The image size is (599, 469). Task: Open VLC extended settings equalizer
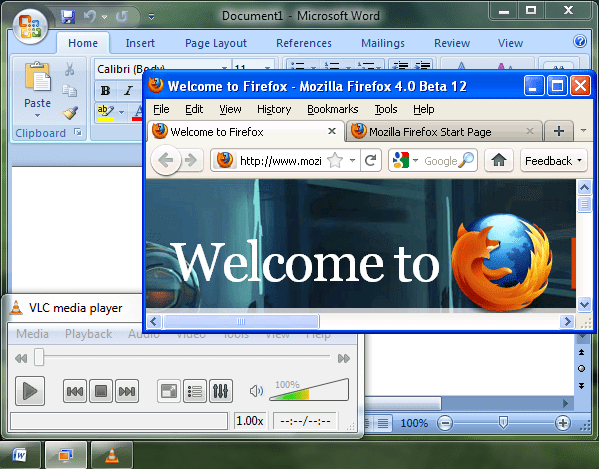[x=221, y=391]
